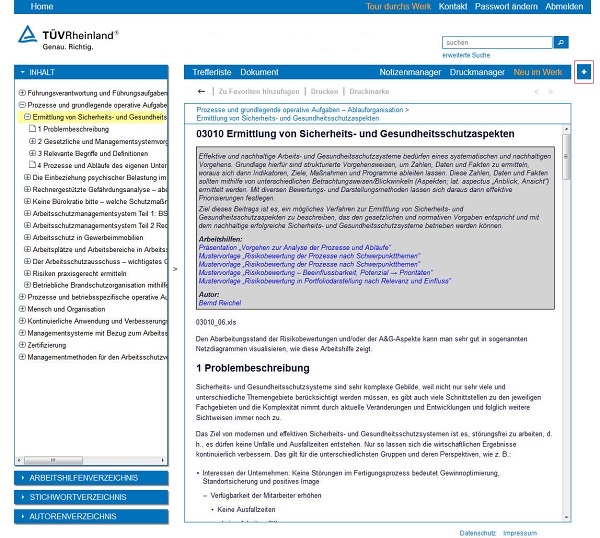The image size is (600, 538).
Task: Click breadcrumb Ermittlung von Sicherheits- und Gesundheitsschutzaspekten
Action: click(x=288, y=118)
